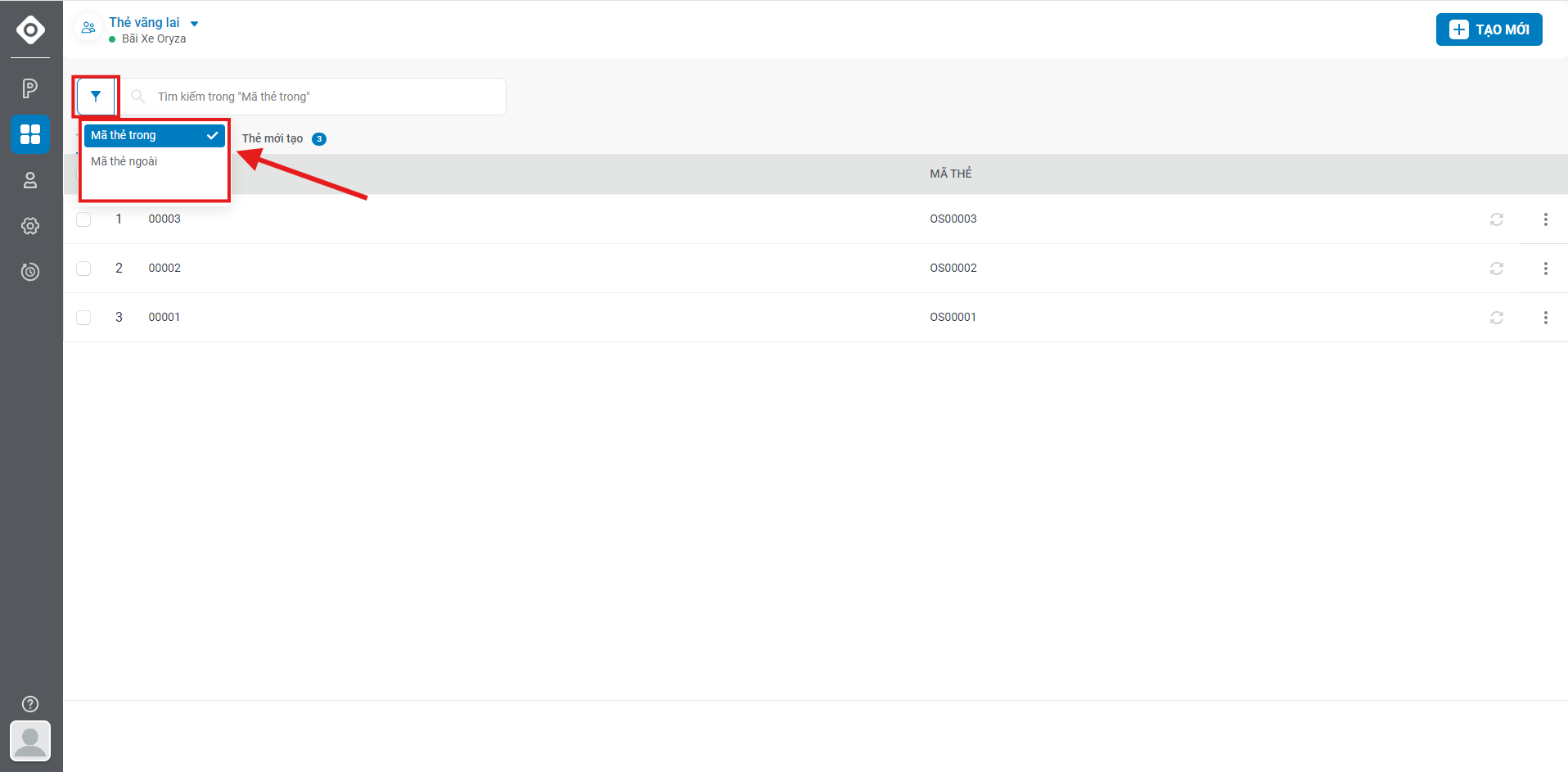Click the visitors group icon beside Thẻ vãng lai

click(x=88, y=27)
